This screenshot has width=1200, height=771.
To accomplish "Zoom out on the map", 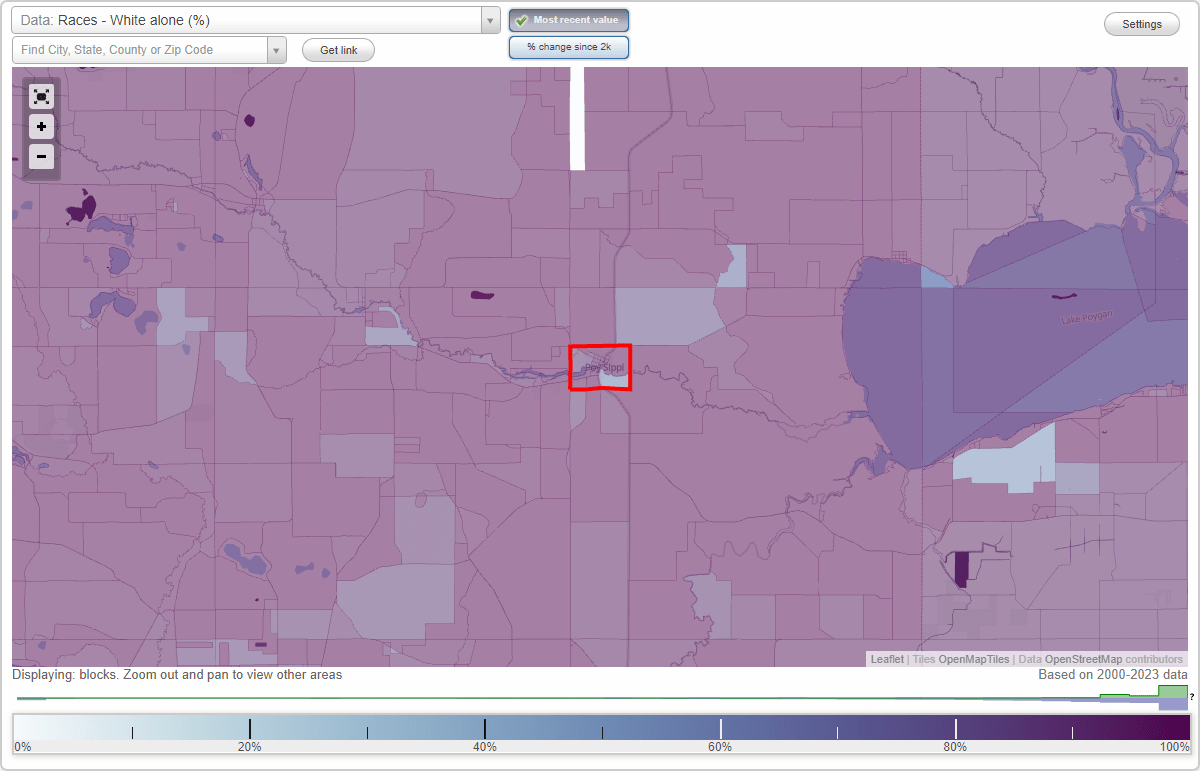I will [41, 156].
